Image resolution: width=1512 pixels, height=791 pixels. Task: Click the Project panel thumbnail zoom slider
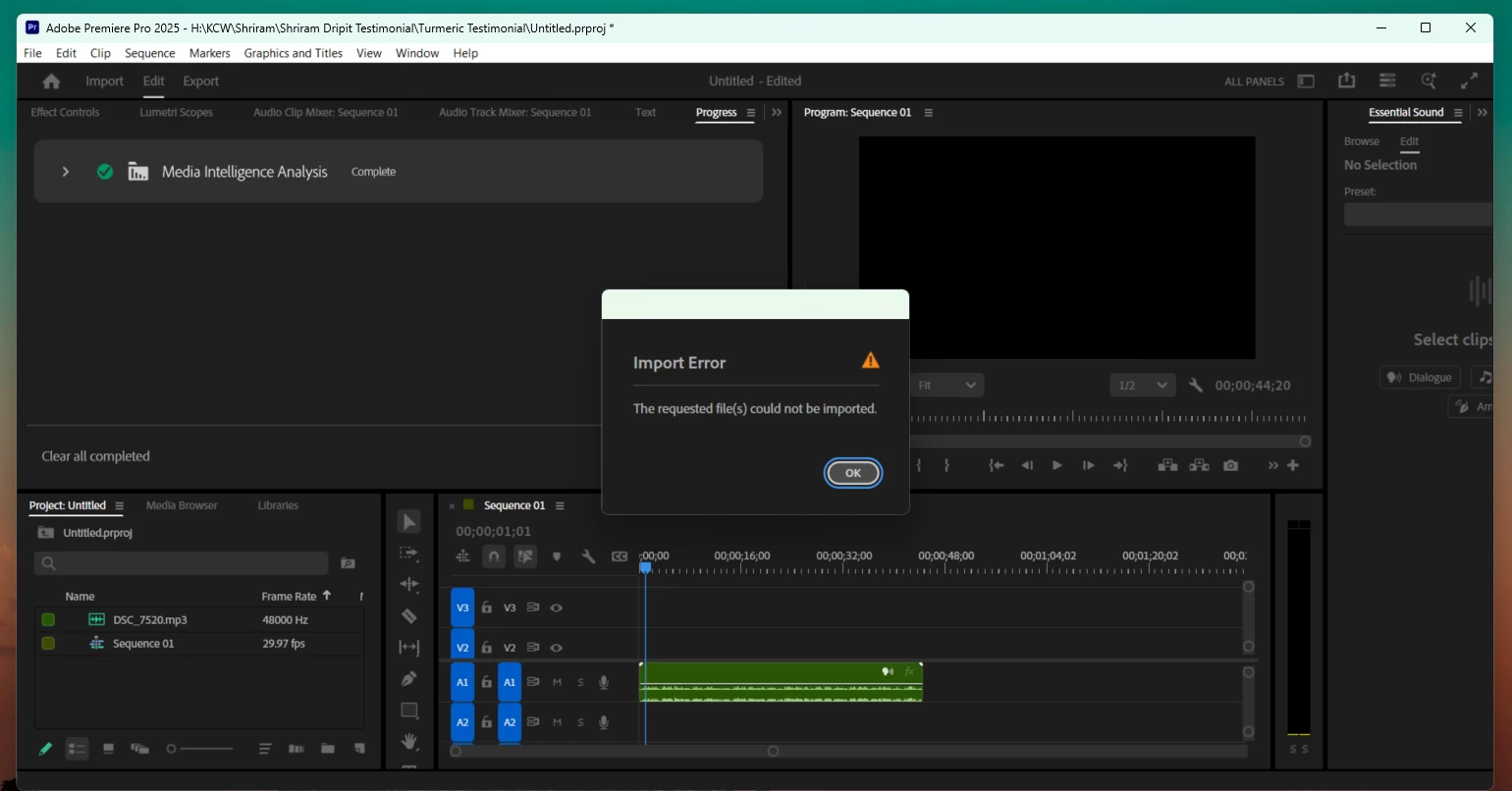[x=199, y=749]
